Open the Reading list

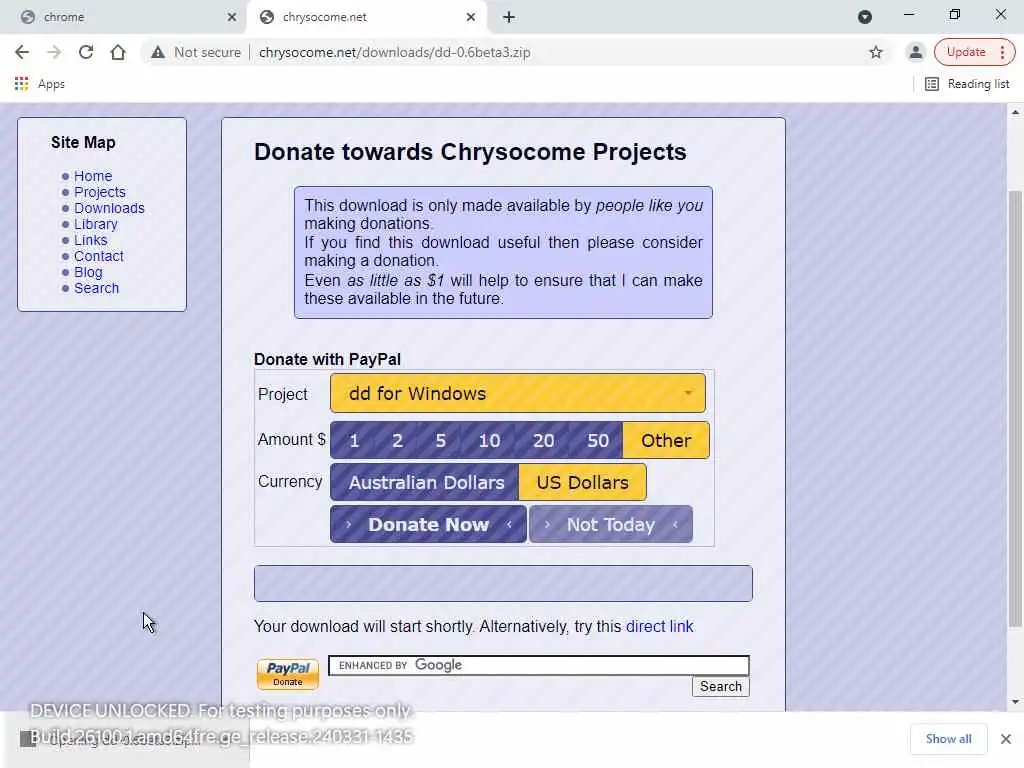coord(967,84)
